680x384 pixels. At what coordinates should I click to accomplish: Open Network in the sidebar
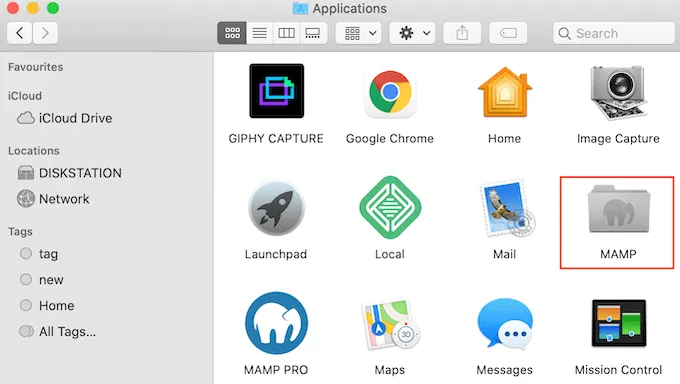tap(53, 199)
